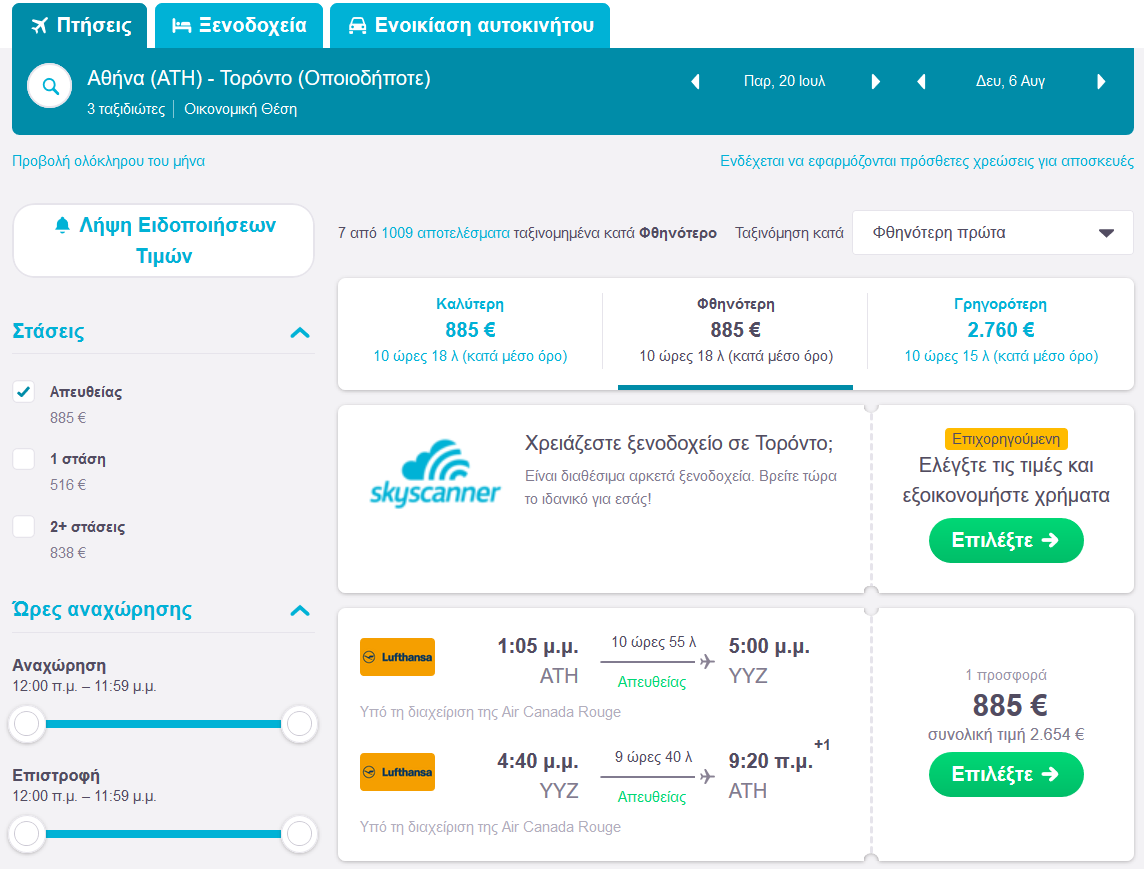The height and width of the screenshot is (869, 1144).
Task: Click left handle of Αναχώρηση time slider
Action: [27, 723]
